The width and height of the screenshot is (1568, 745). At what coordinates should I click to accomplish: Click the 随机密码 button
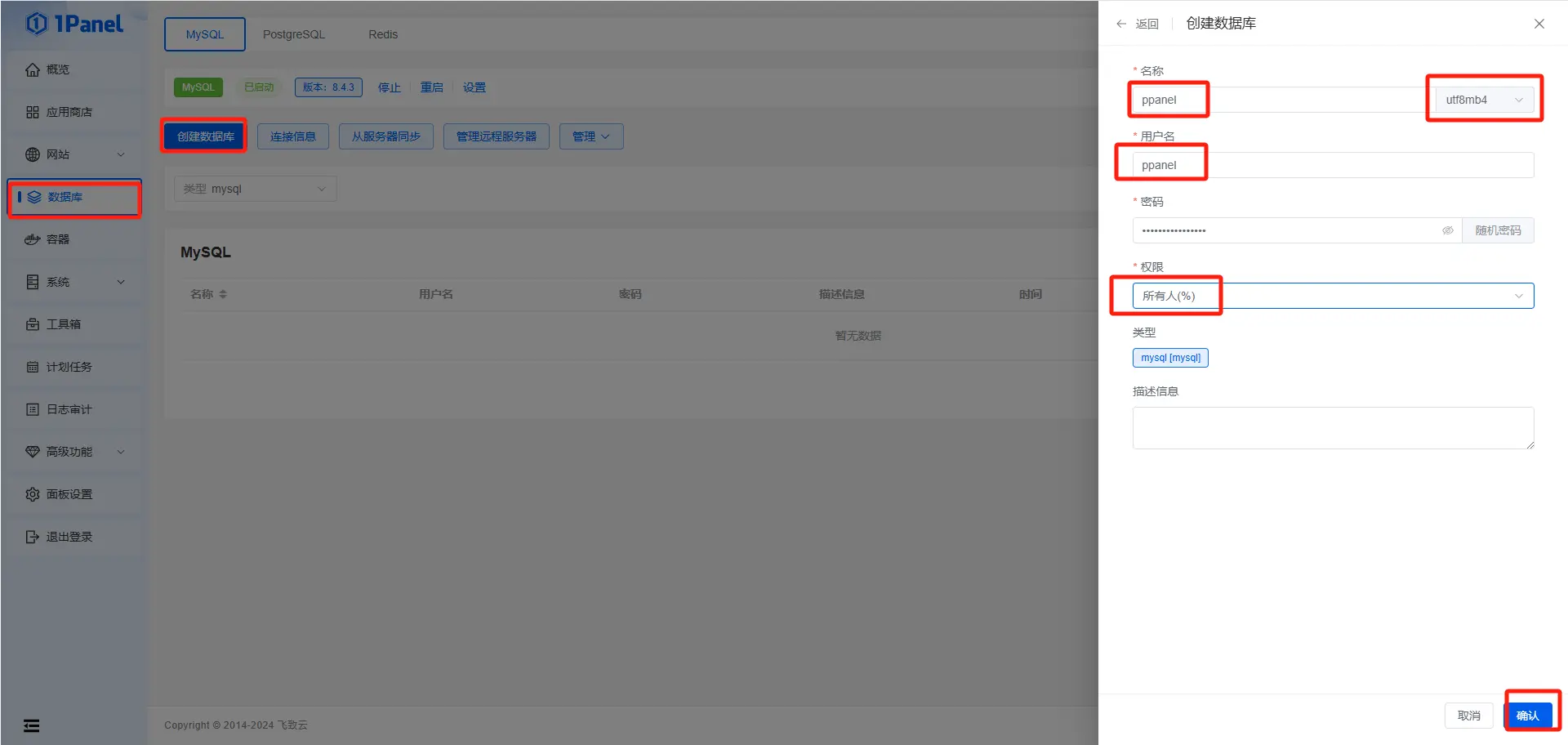(1498, 230)
